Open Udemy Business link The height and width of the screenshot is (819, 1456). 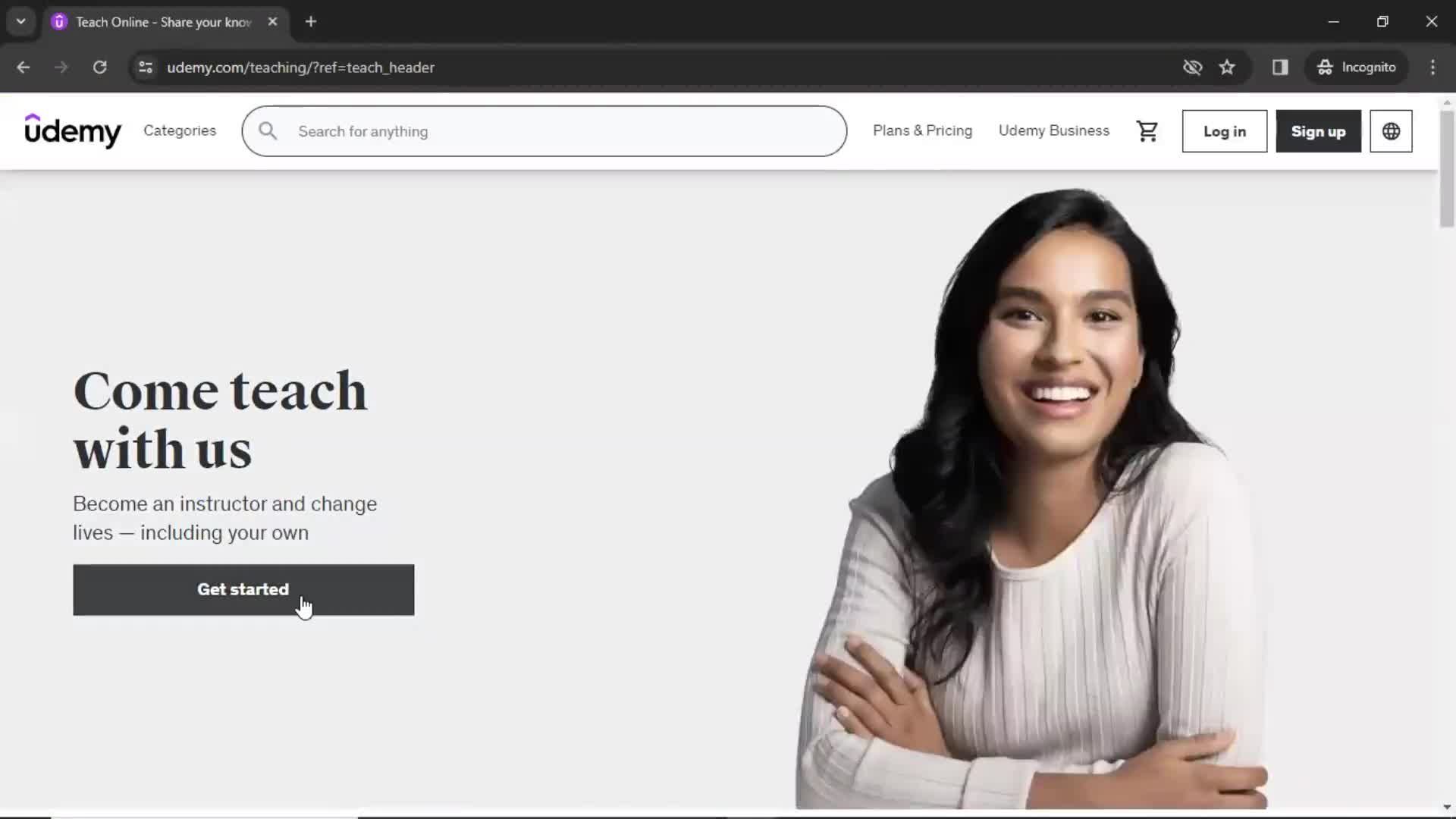1054,131
